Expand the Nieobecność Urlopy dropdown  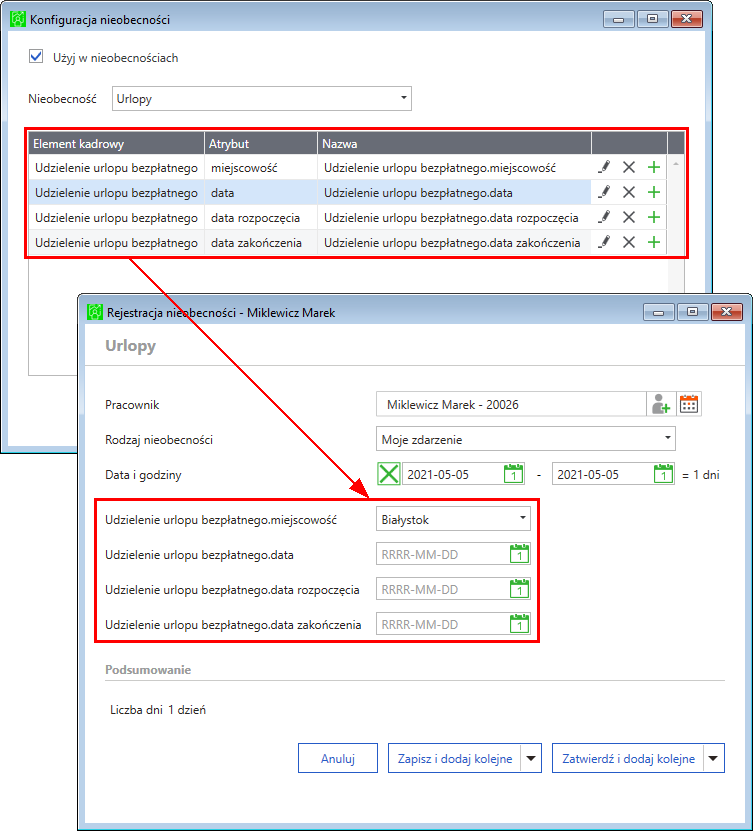pyautogui.click(x=403, y=98)
